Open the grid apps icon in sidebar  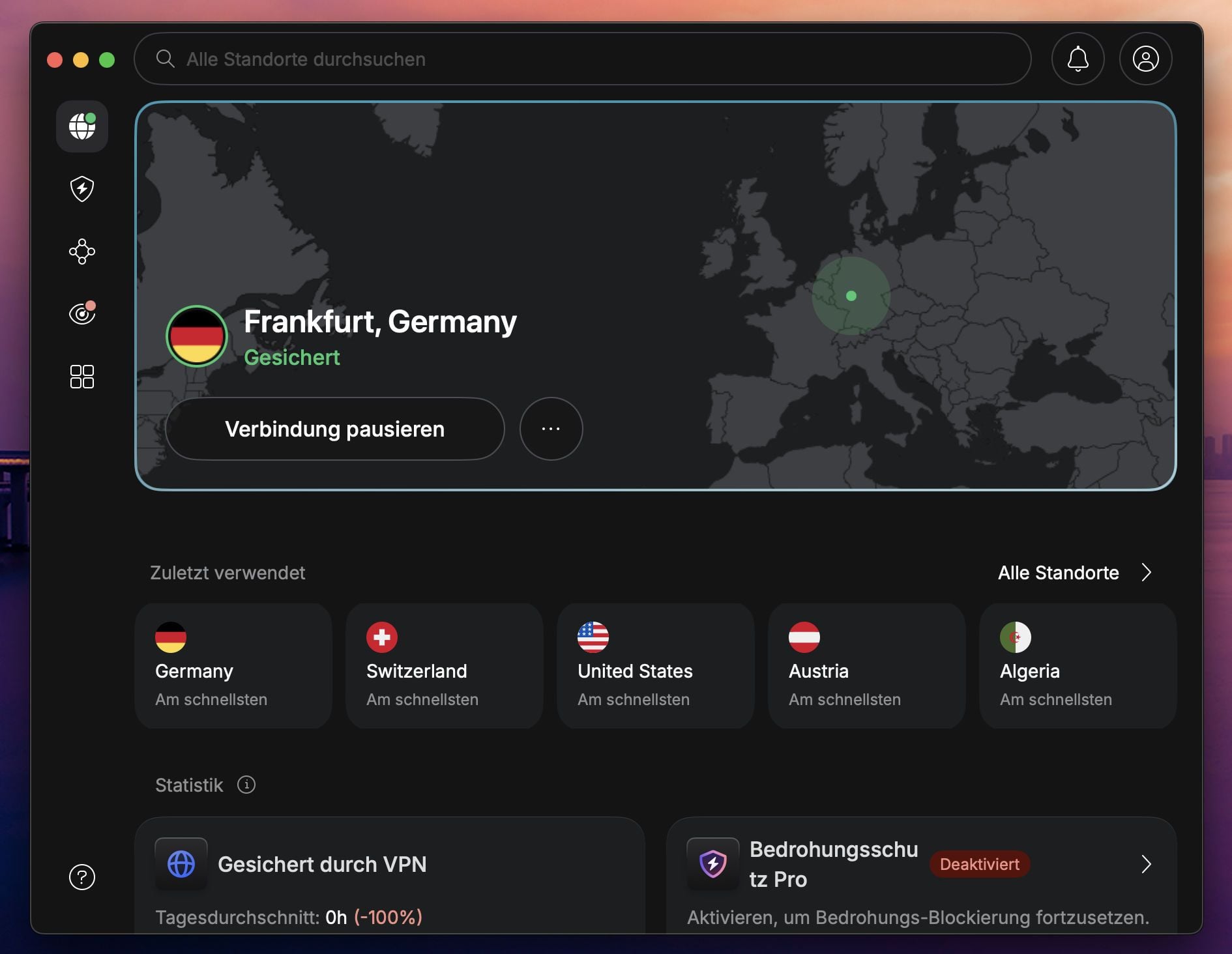pyautogui.click(x=81, y=376)
